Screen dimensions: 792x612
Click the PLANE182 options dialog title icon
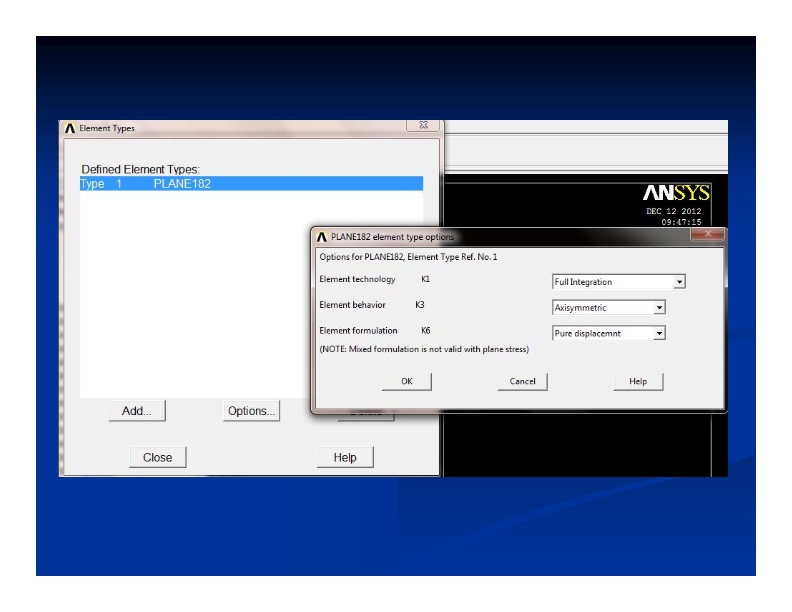pyautogui.click(x=321, y=236)
